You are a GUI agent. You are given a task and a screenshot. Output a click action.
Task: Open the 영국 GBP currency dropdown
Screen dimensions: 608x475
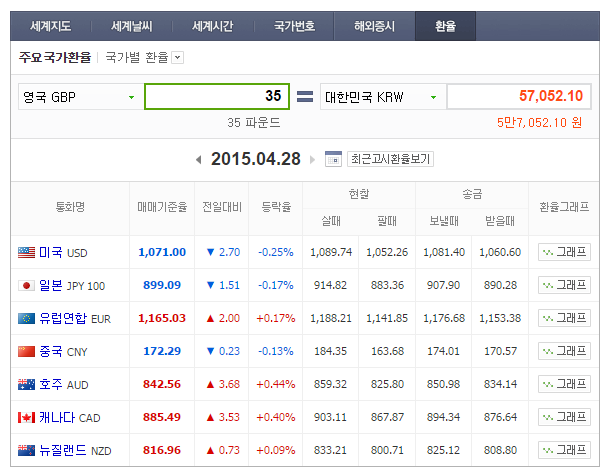click(131, 97)
